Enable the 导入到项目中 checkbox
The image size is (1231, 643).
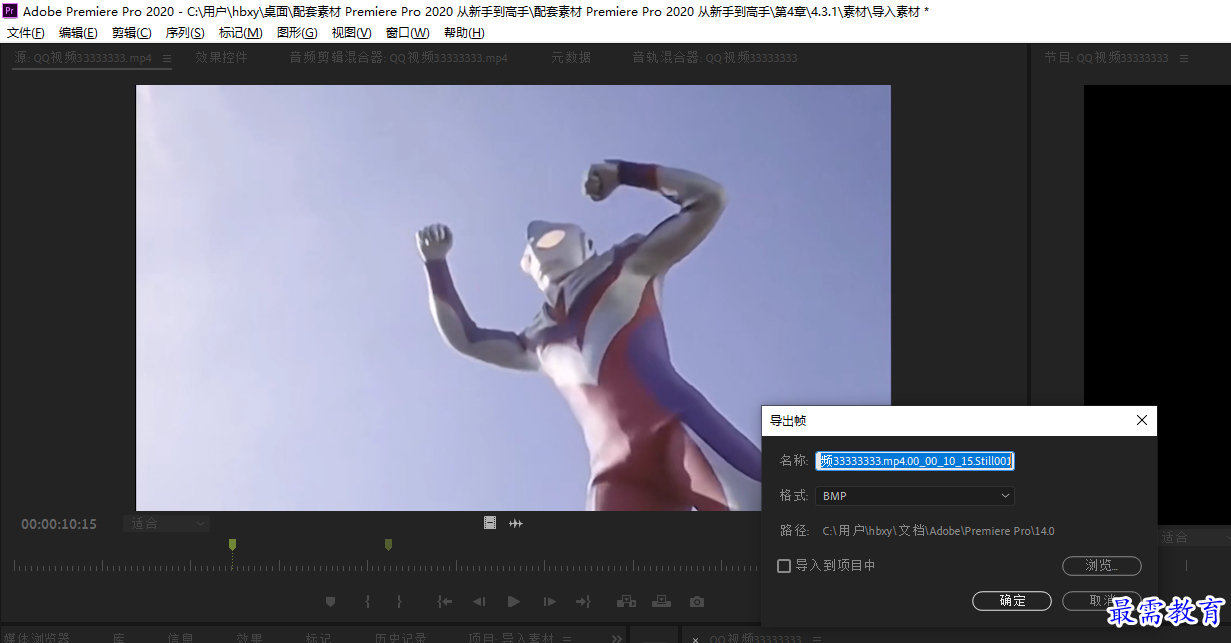(x=784, y=566)
